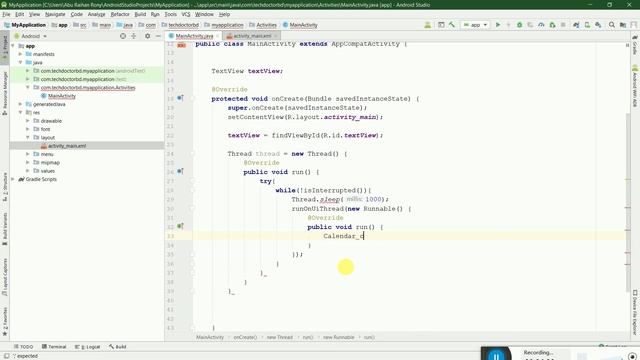Click gutter icon beside Thread run method
640x360 pixels.
pyautogui.click(x=180, y=171)
